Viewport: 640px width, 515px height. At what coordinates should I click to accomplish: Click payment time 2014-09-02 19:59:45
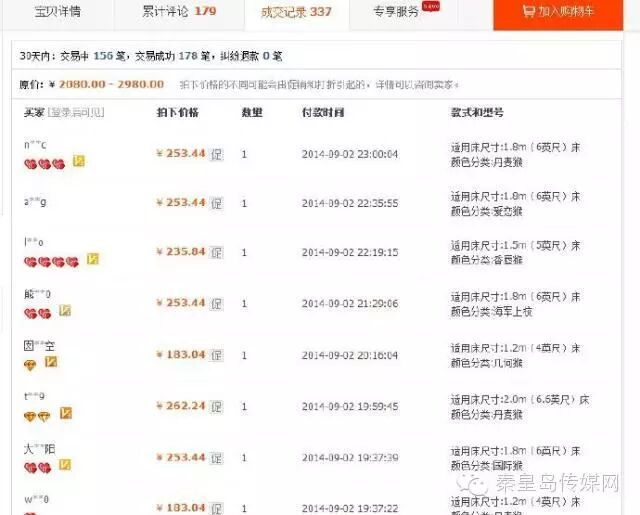[x=350, y=406]
